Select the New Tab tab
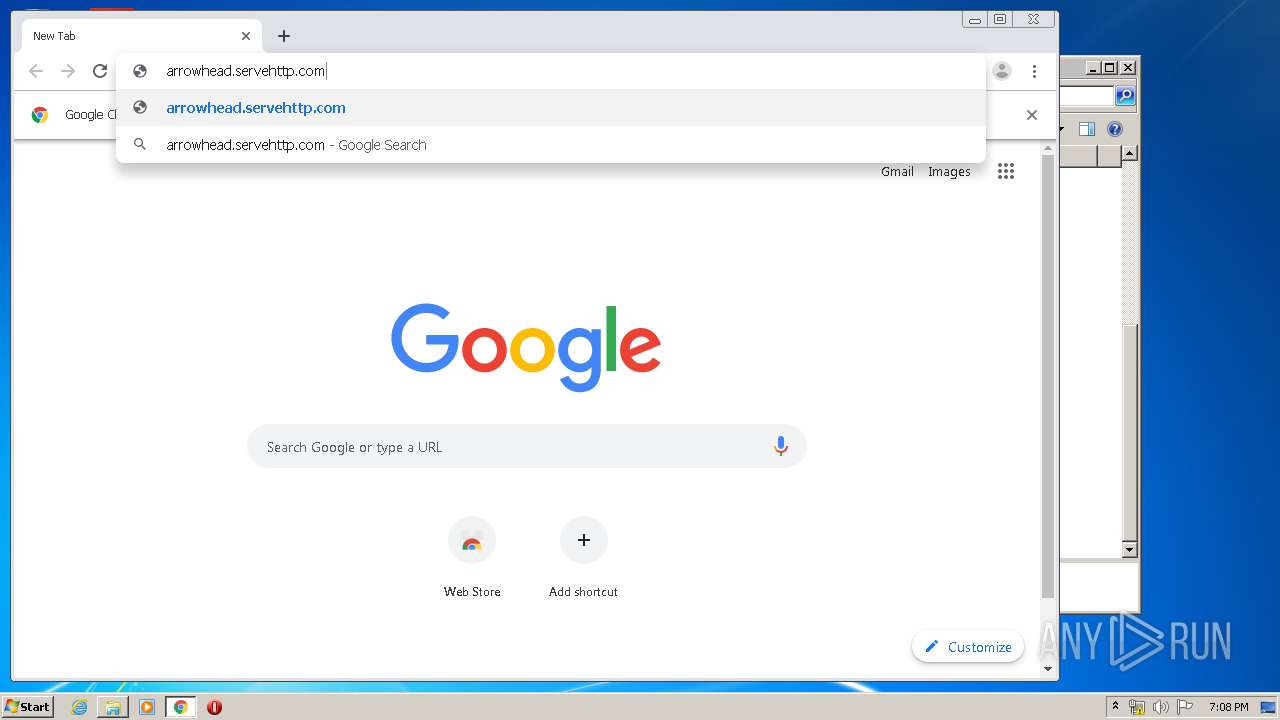 [142, 36]
